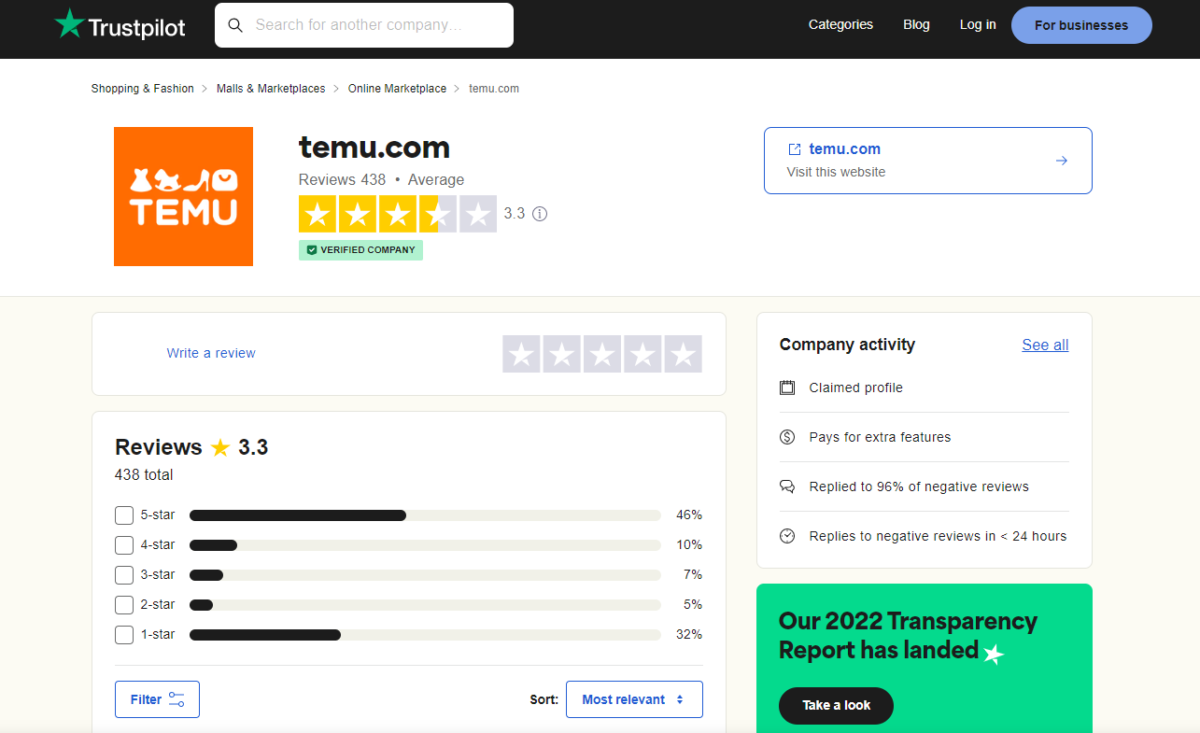Click the Claimed profile icon
This screenshot has width=1200, height=733.
(x=788, y=387)
